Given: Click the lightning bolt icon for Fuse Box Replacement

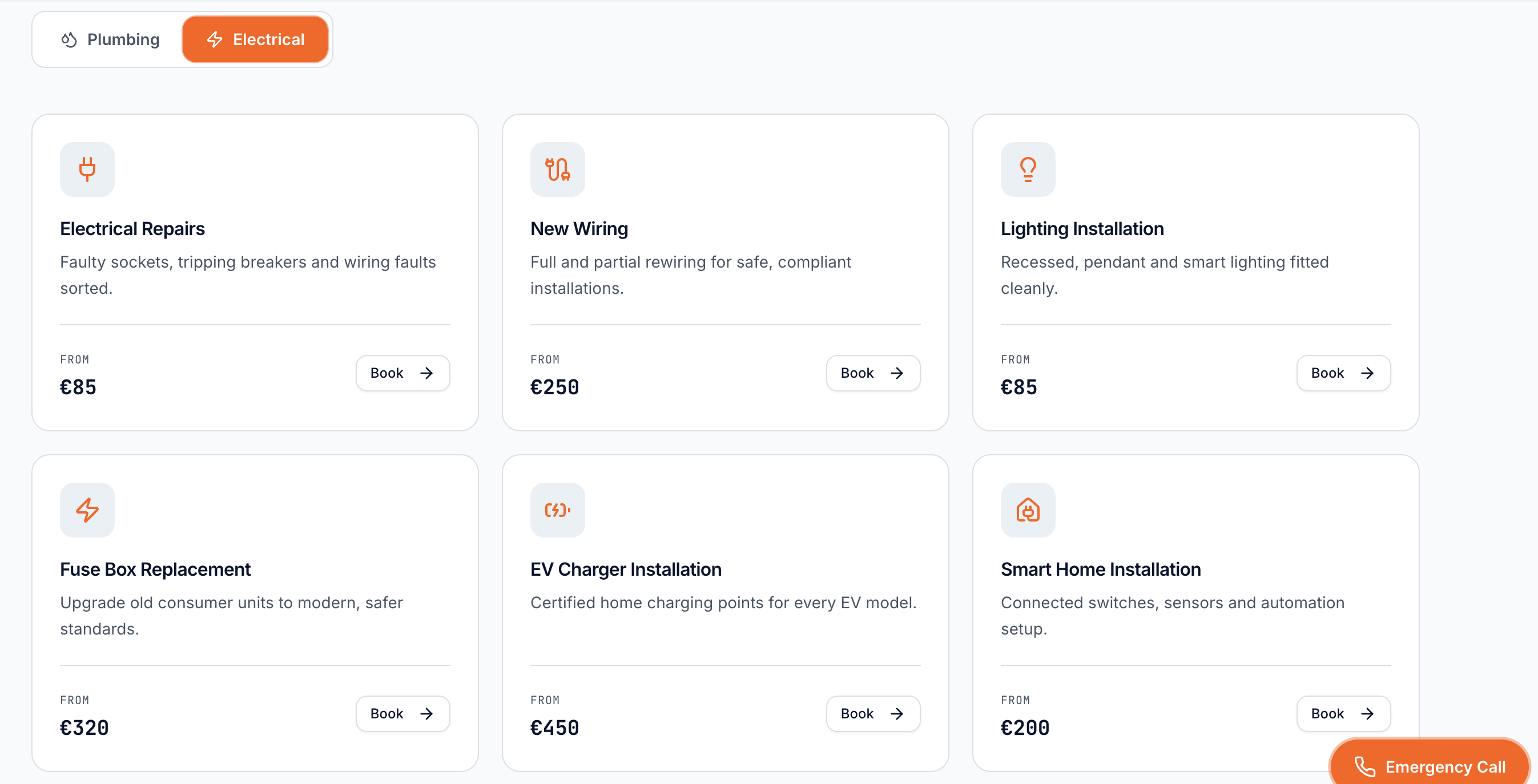Looking at the screenshot, I should (87, 510).
